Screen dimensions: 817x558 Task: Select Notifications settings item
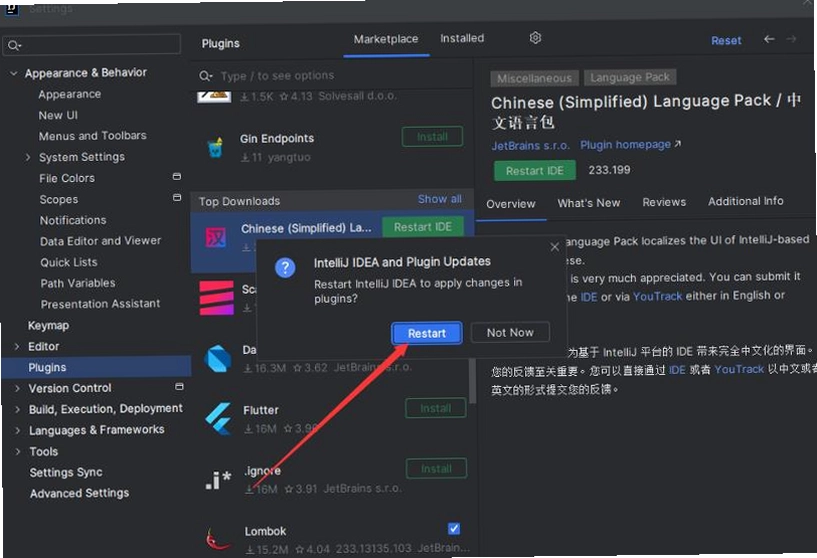(73, 220)
